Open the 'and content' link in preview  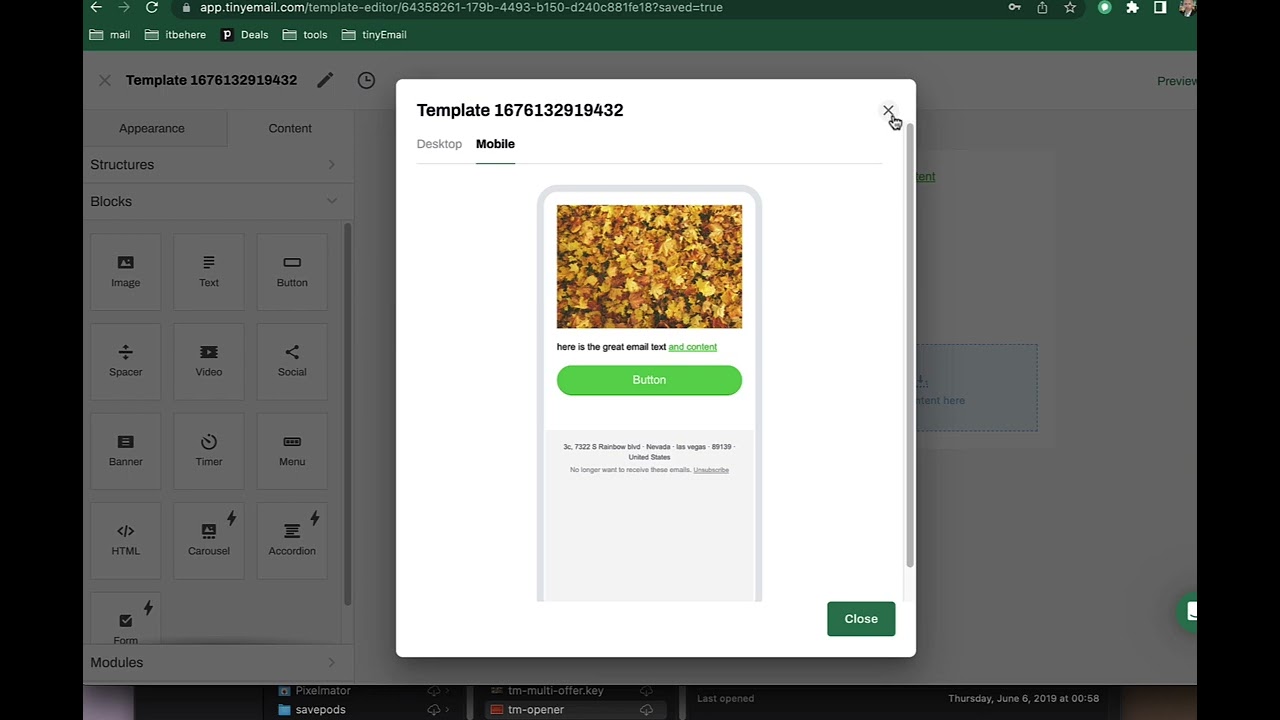tap(692, 347)
